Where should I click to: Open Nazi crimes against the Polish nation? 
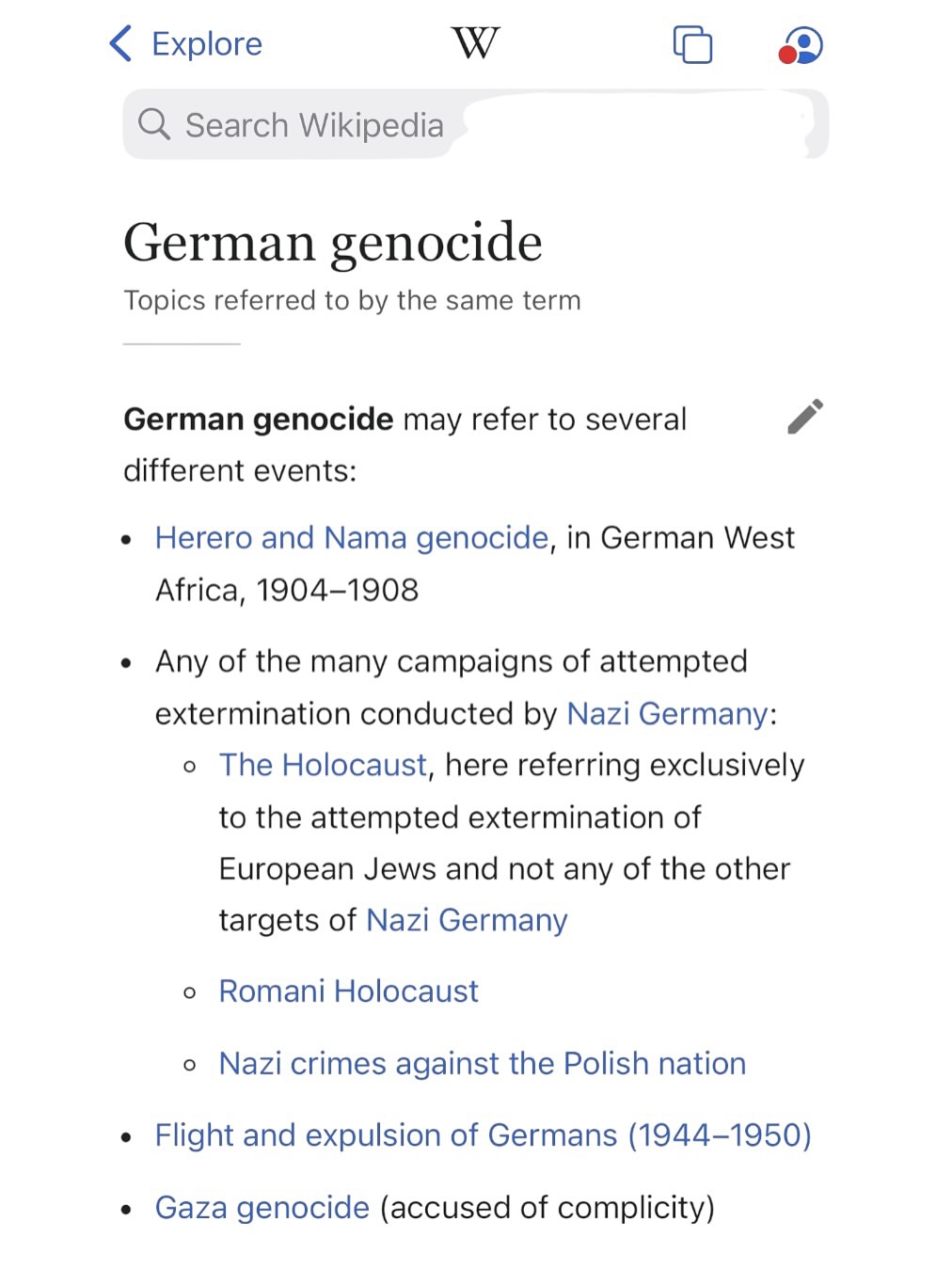[x=483, y=1064]
